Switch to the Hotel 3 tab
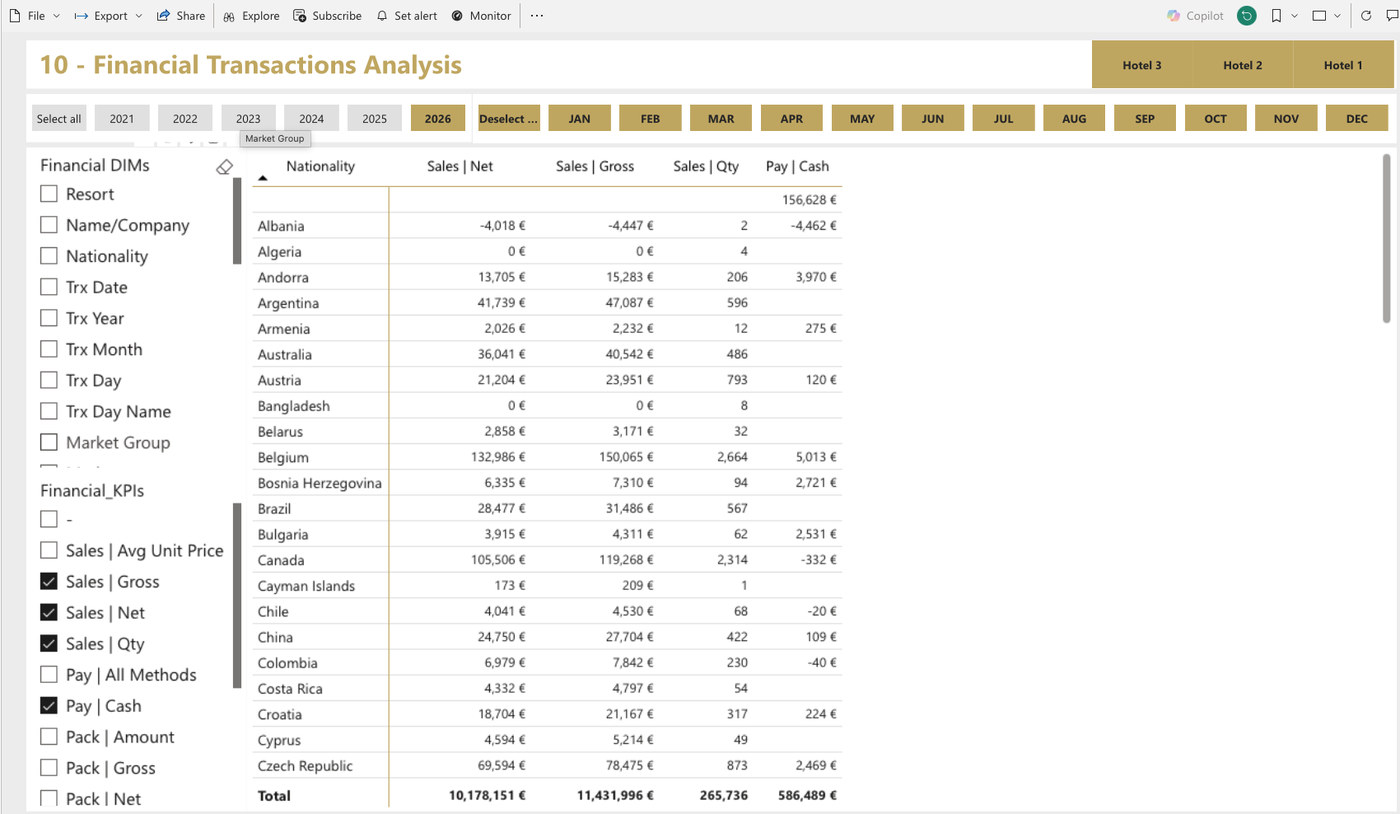Screen dimensions: 1400x814 [x=1142, y=65]
